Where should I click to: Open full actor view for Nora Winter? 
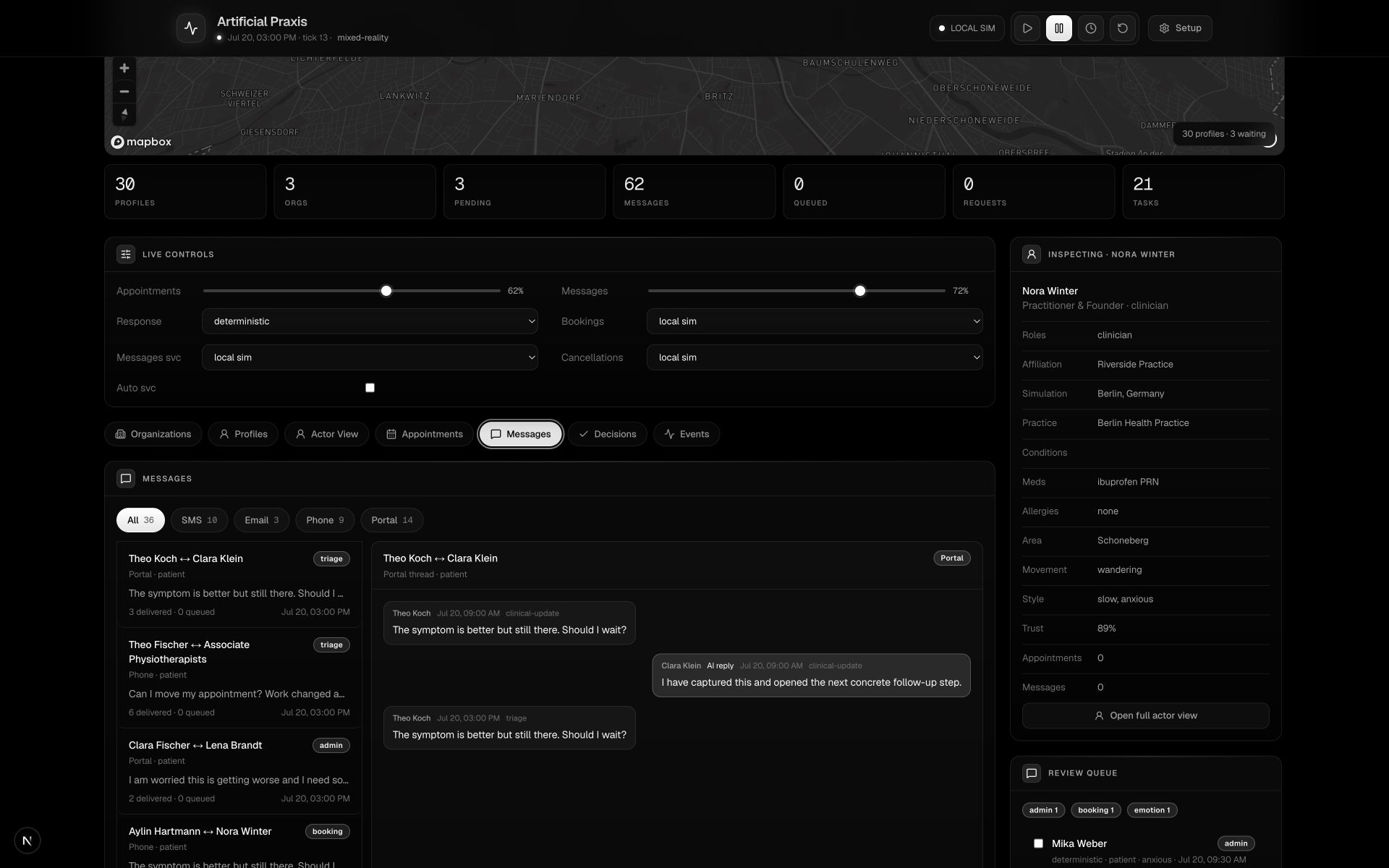point(1145,715)
